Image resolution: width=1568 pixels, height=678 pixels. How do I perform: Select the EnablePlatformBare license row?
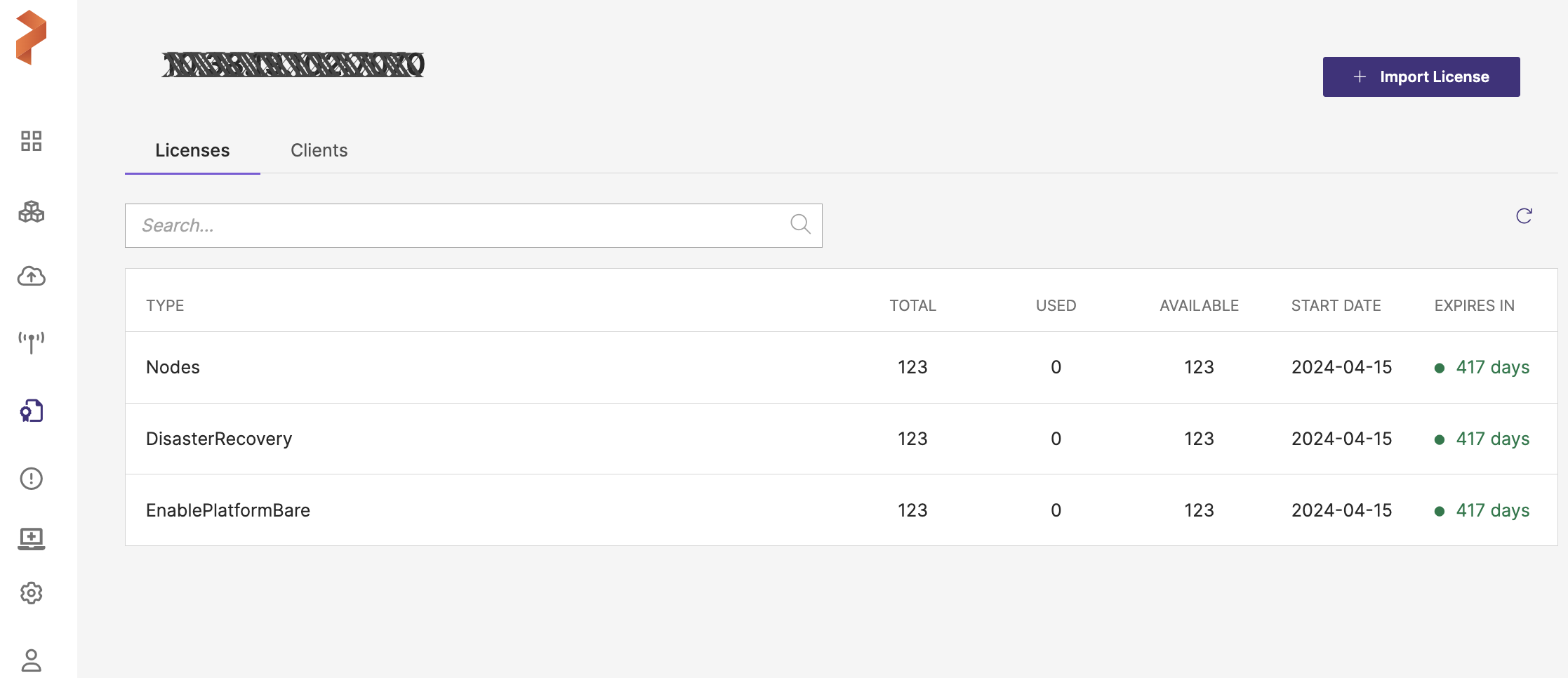(x=228, y=510)
